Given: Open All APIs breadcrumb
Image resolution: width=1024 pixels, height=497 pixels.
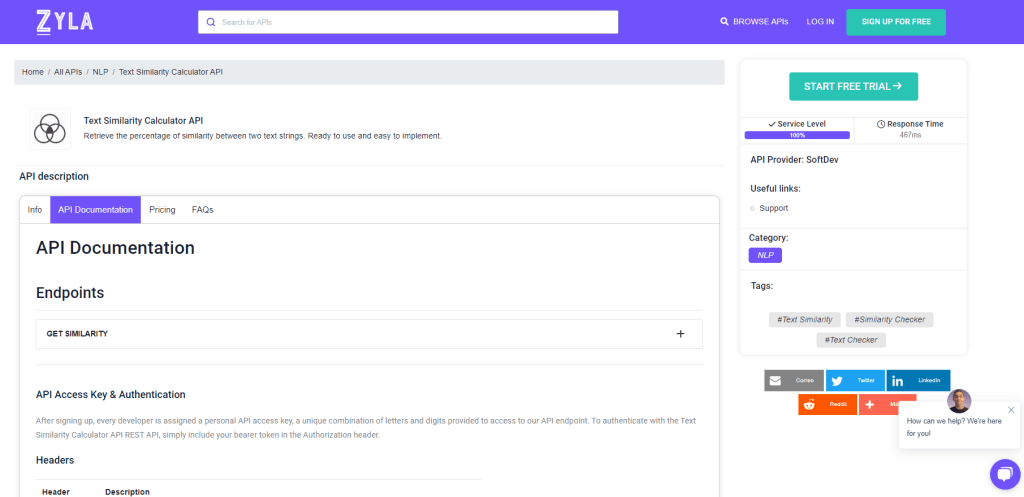Looking at the screenshot, I should (68, 72).
